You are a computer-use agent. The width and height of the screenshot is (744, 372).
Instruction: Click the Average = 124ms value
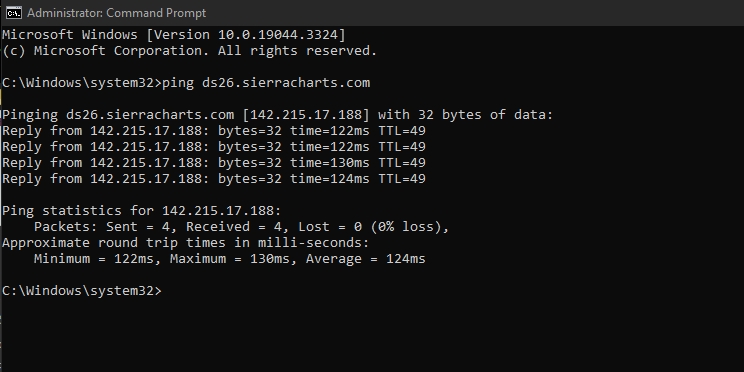click(365, 259)
